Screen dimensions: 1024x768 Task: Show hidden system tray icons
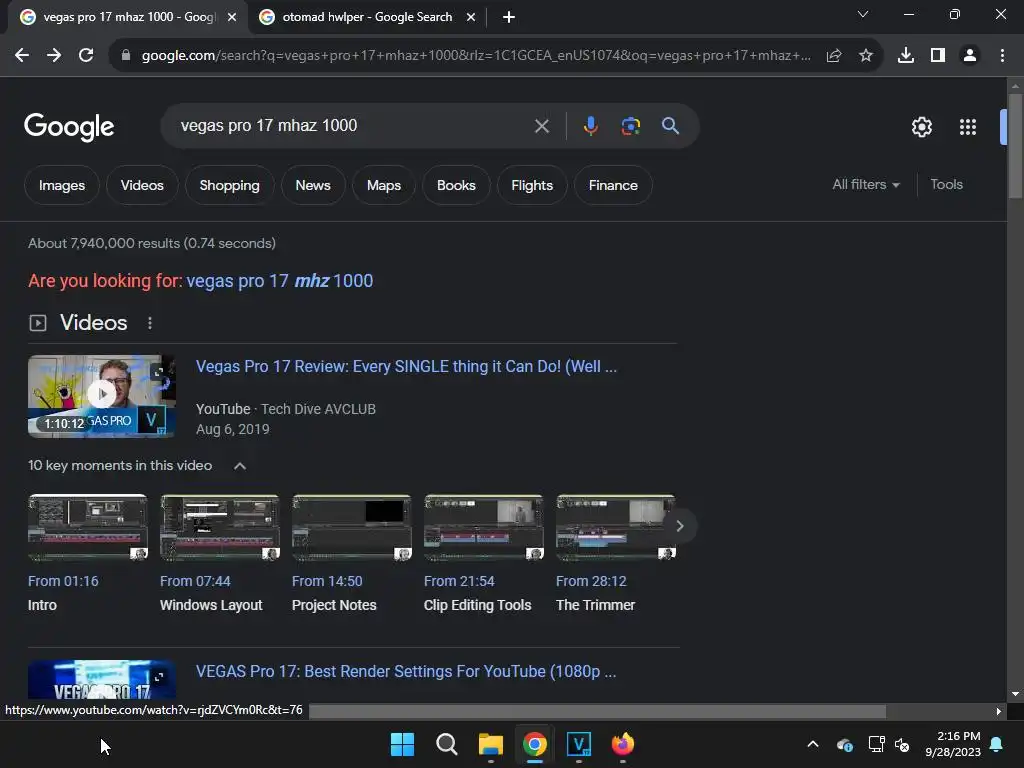[x=812, y=744]
